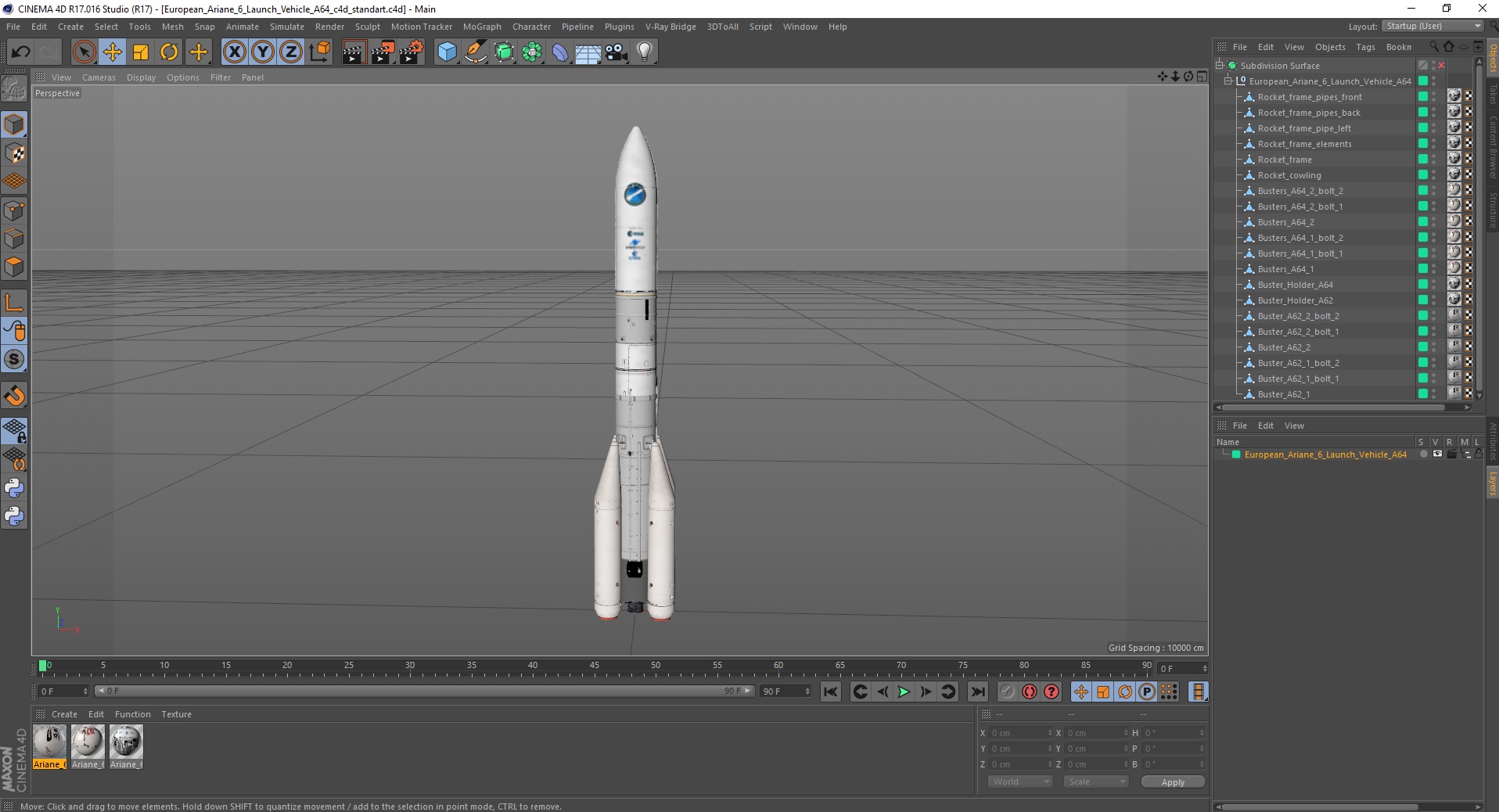Click the Undo arrow icon
This screenshot has height=812, width=1499.
tap(20, 52)
